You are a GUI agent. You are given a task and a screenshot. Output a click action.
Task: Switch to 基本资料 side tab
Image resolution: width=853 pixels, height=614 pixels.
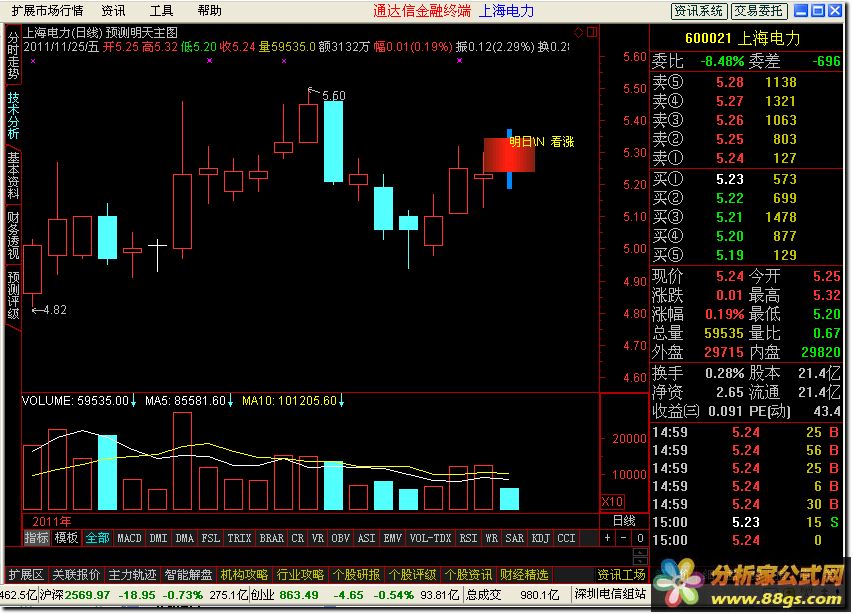[13, 175]
